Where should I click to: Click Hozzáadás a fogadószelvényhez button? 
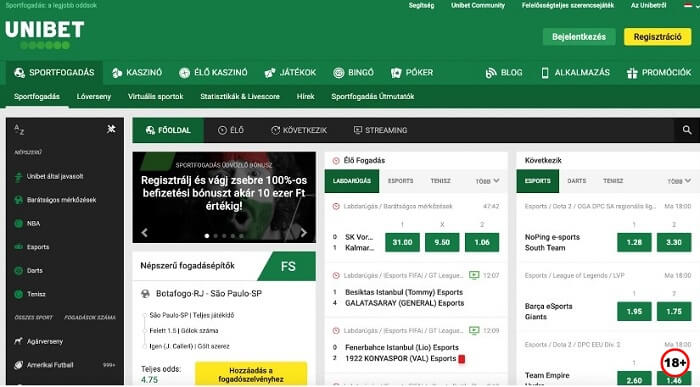tap(251, 374)
